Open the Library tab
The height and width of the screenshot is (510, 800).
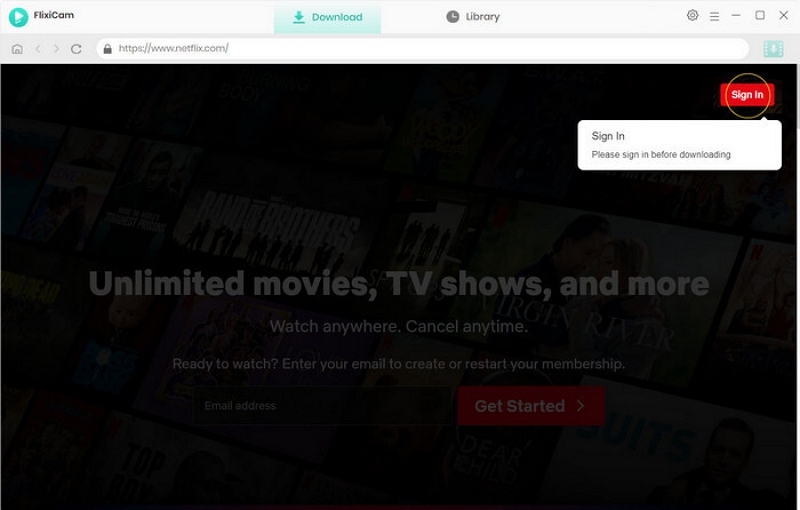[473, 17]
